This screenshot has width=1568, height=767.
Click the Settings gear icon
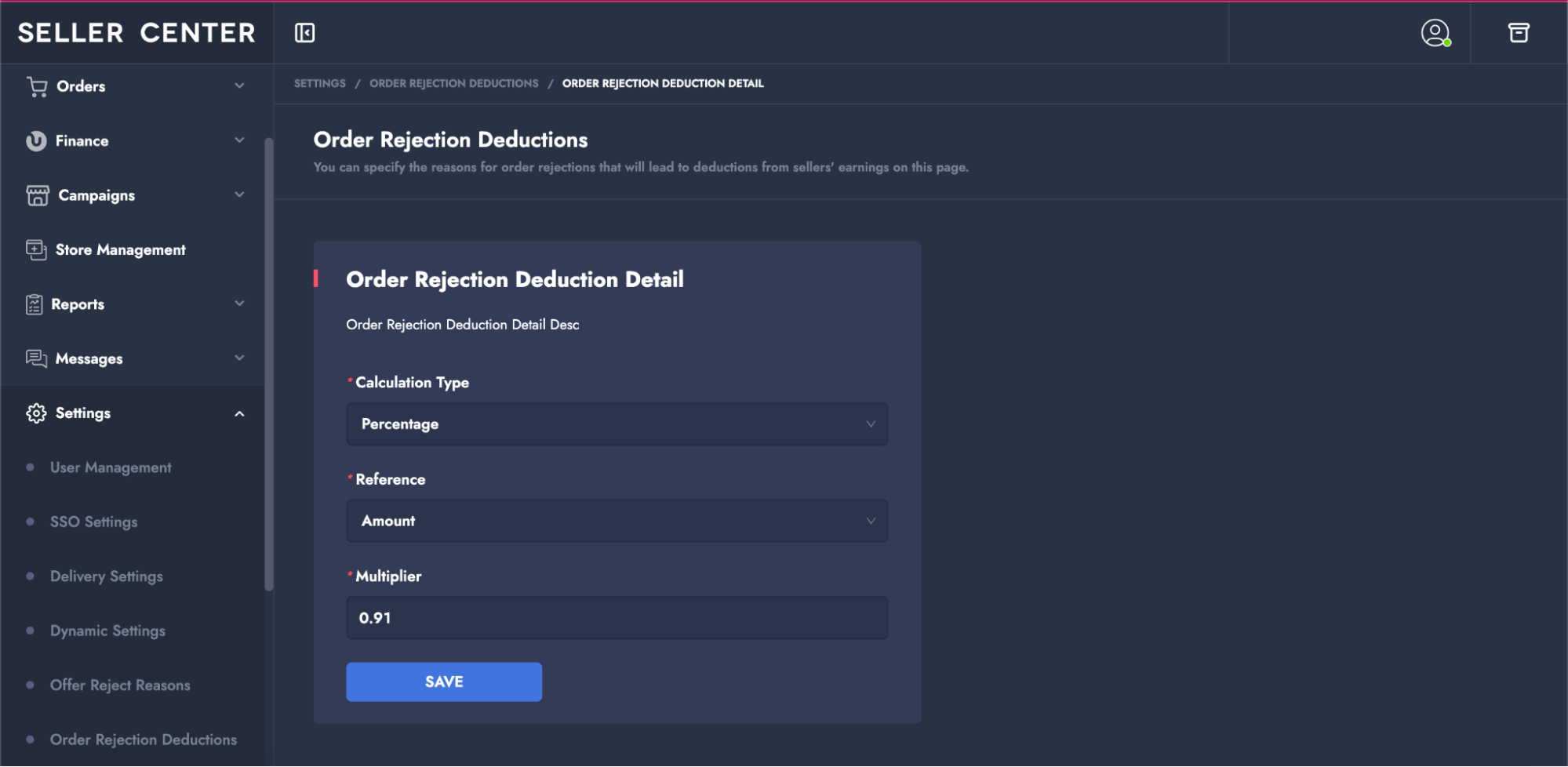(36, 413)
